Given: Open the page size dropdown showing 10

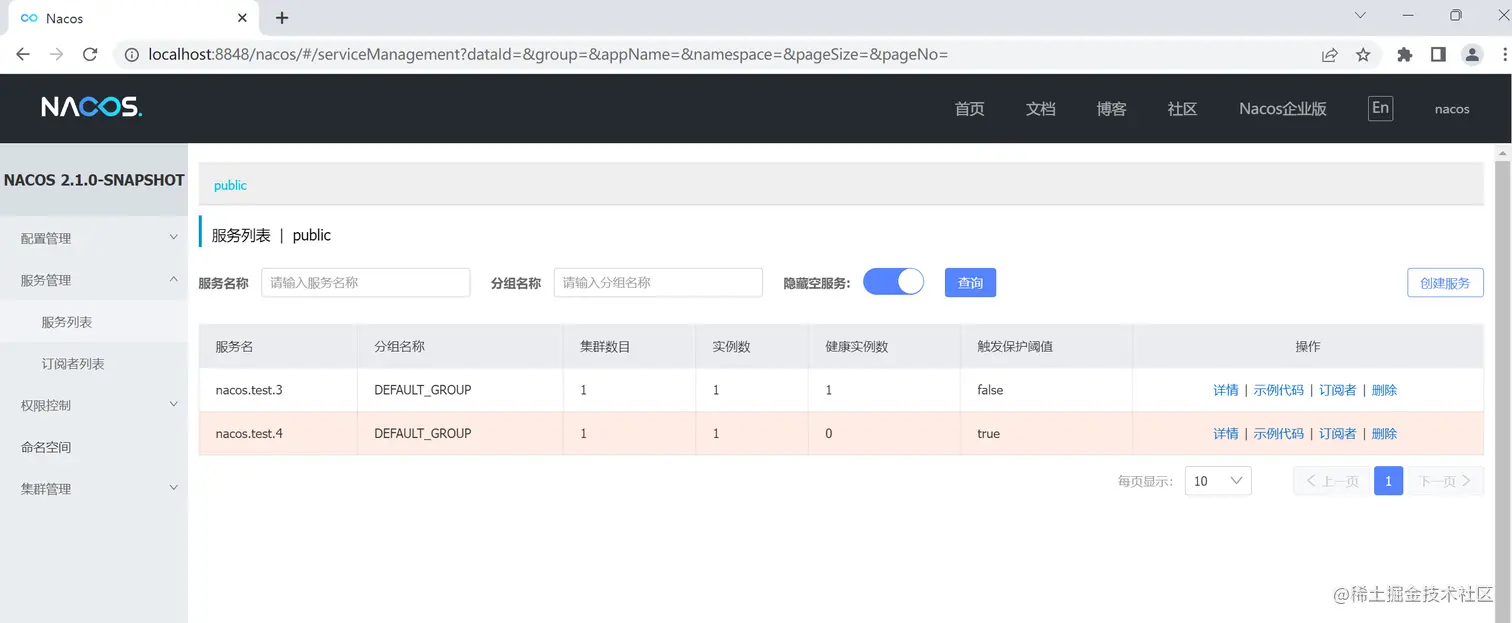Looking at the screenshot, I should (1218, 481).
